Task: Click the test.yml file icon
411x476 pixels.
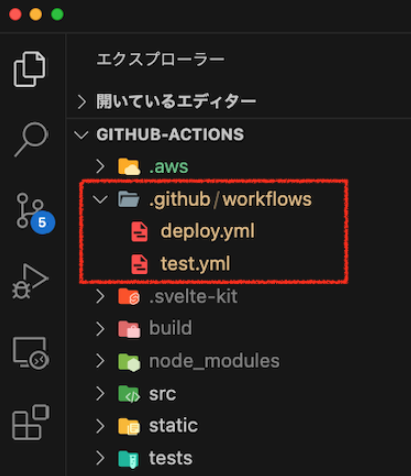Action: click(x=139, y=264)
